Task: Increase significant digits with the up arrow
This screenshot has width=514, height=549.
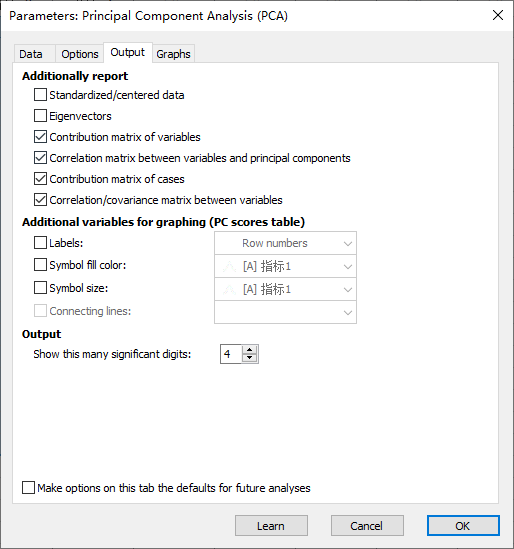Action: pyautogui.click(x=250, y=350)
